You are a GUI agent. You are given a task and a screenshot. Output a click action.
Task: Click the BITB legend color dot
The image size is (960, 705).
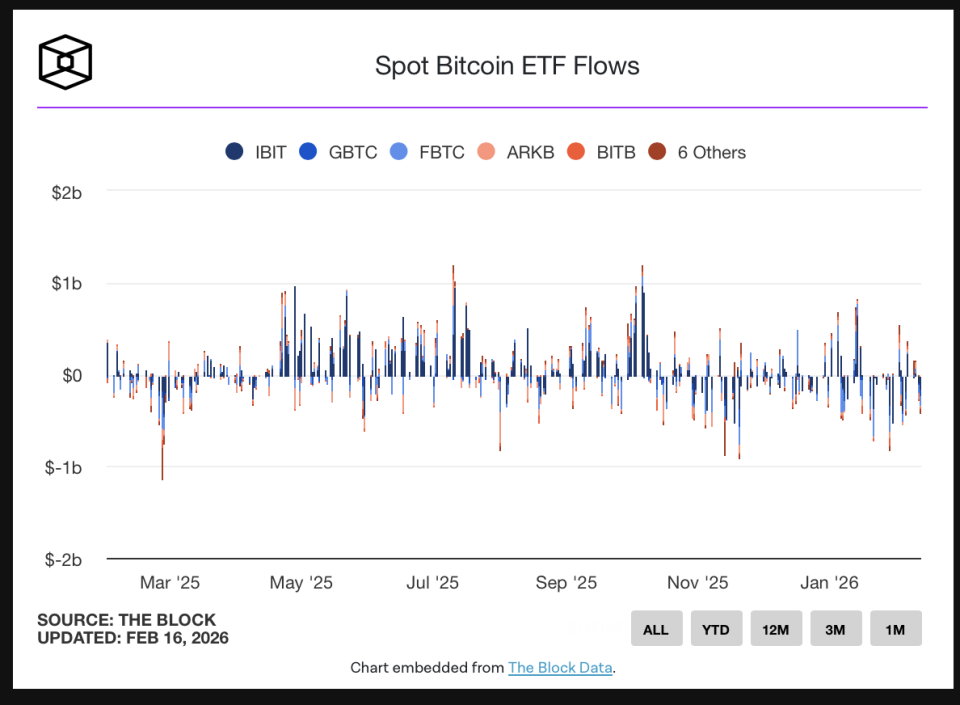click(x=576, y=152)
